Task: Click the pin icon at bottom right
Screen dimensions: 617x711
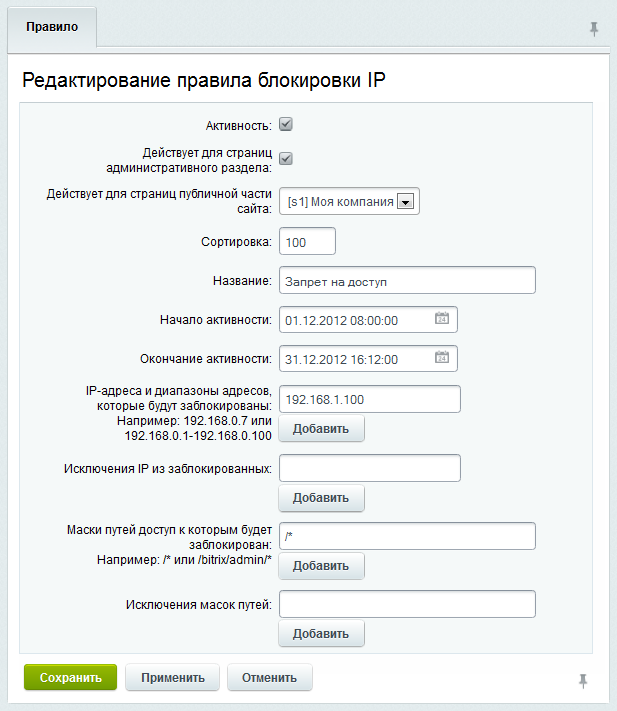Action: pos(584,680)
